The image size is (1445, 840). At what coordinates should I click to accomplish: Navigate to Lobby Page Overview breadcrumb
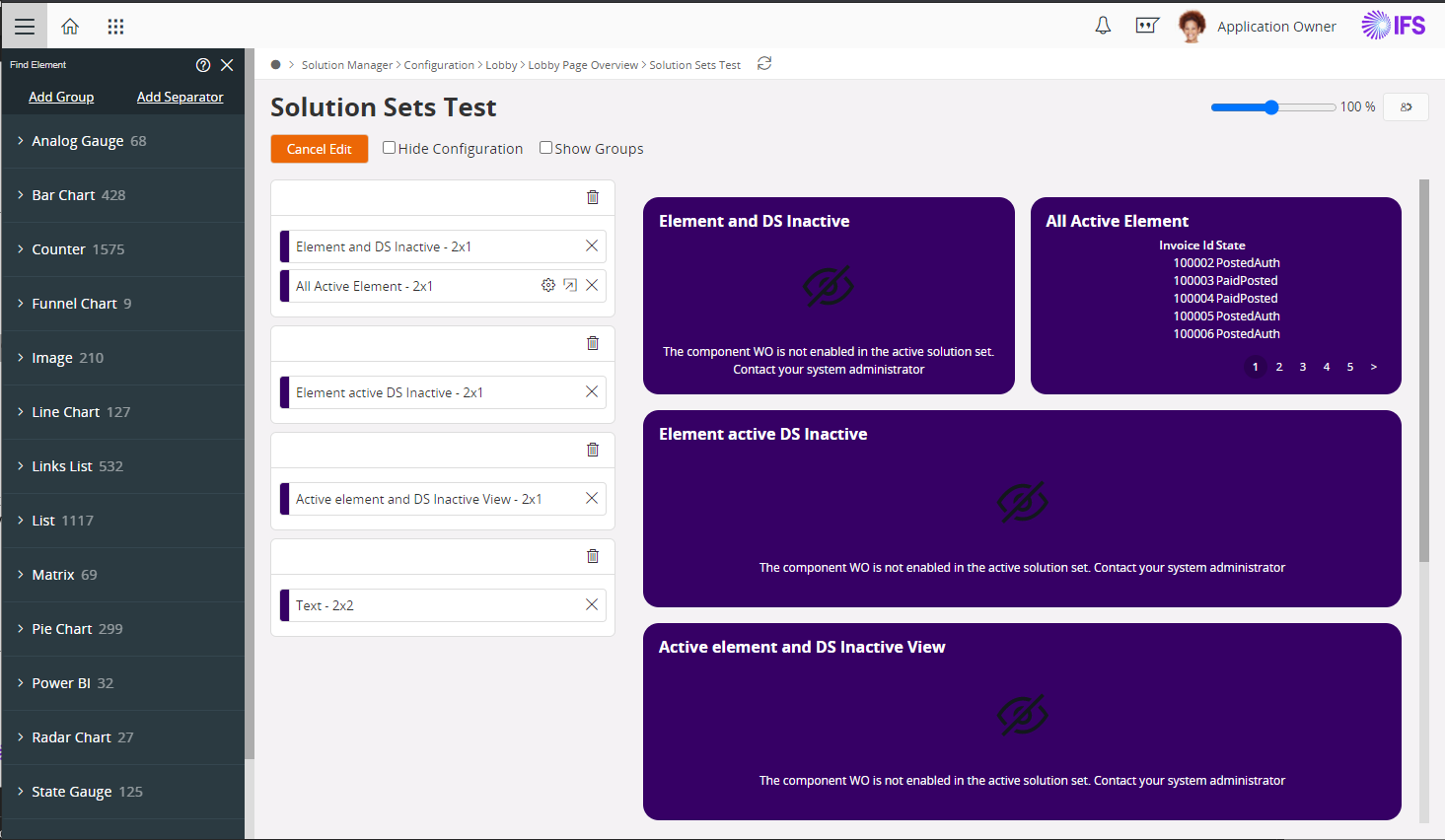pos(583,65)
